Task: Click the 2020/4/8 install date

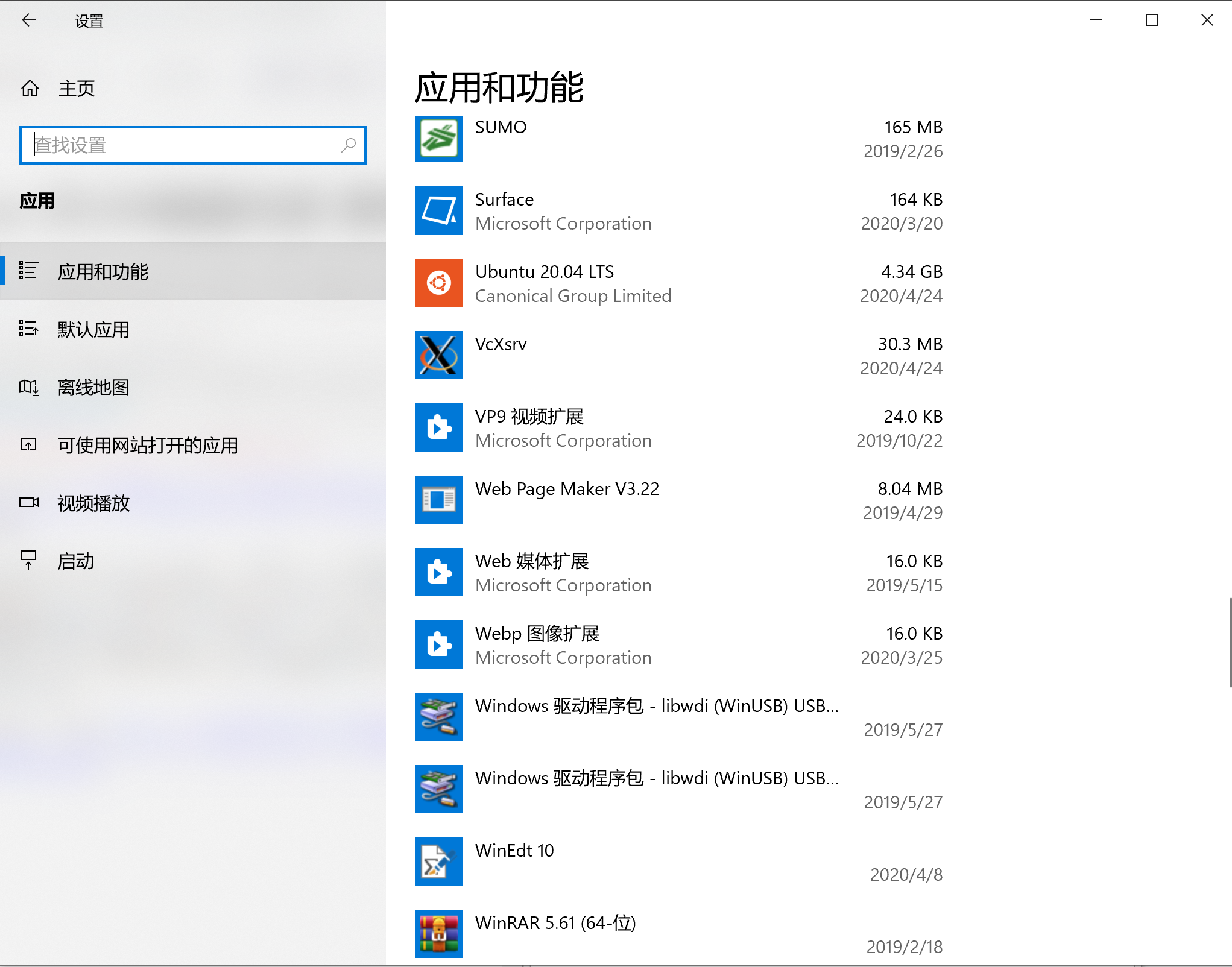Action: click(x=906, y=875)
